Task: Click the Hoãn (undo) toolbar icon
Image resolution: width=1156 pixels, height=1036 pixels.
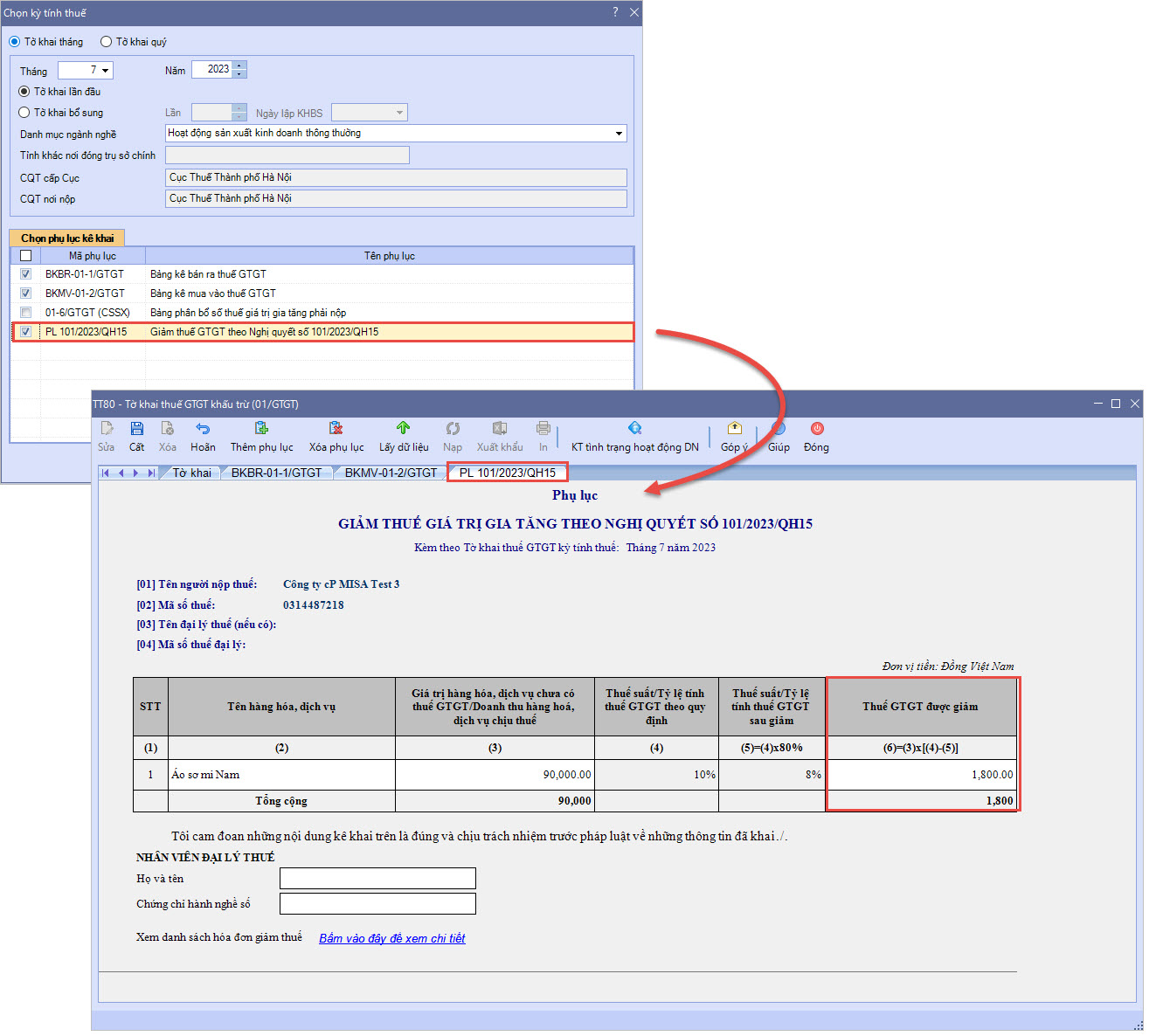Action: point(203,429)
